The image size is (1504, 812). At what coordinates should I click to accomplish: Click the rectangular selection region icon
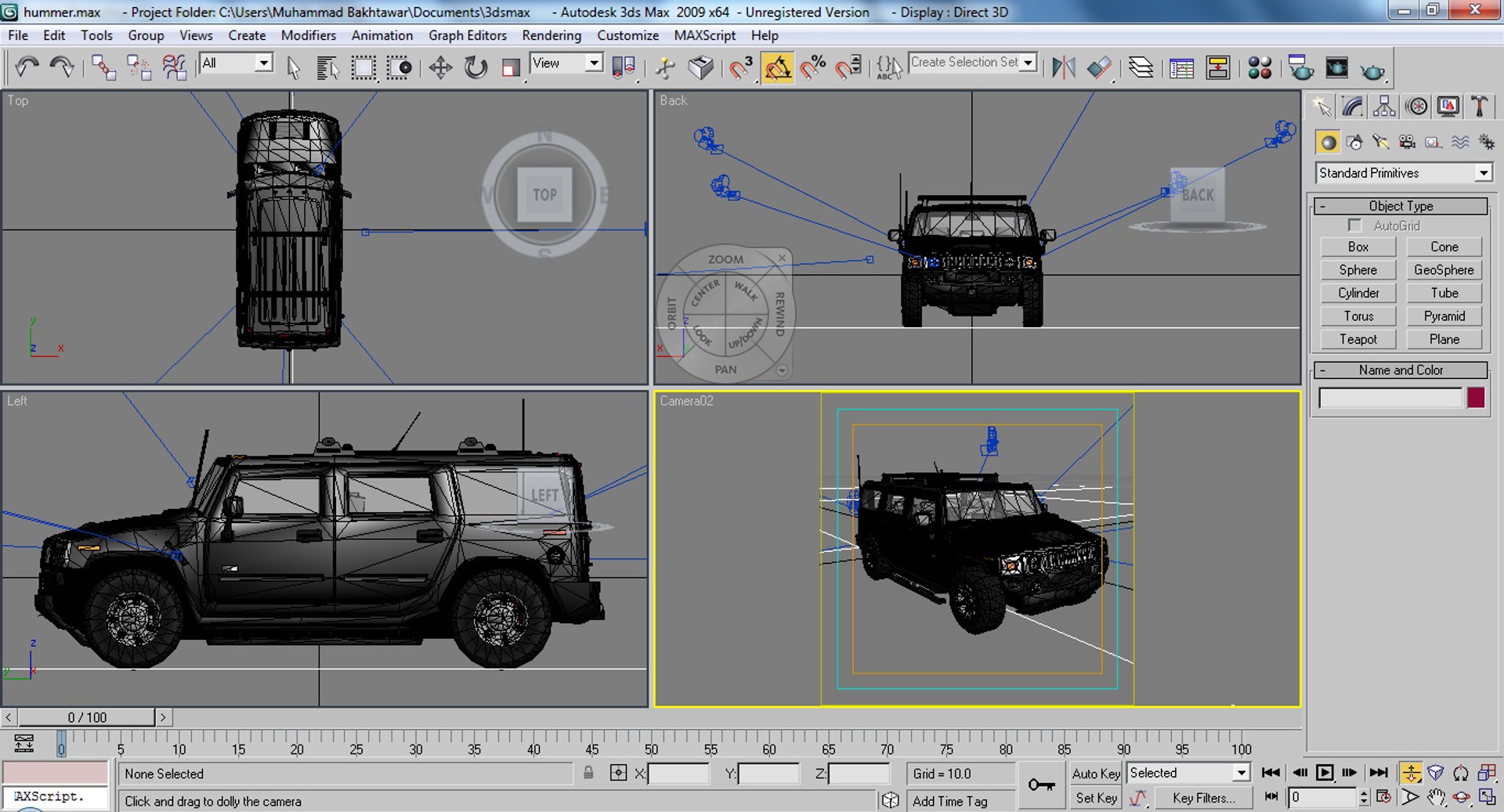[x=363, y=67]
